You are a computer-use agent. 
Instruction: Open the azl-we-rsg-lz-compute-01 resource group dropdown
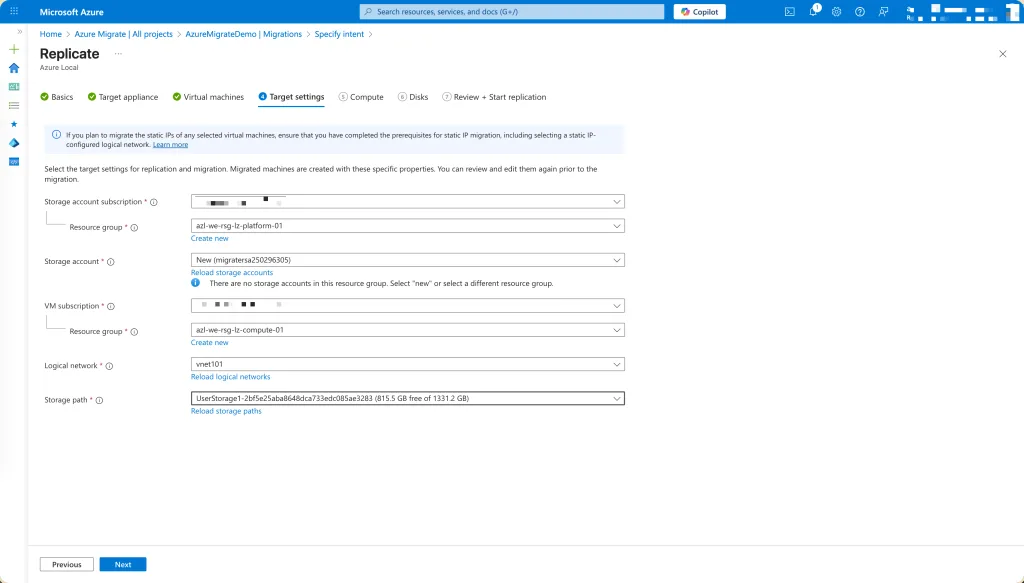[x=407, y=330]
